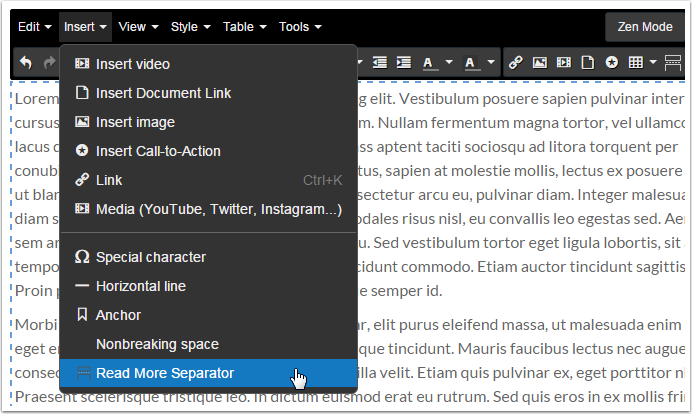Switch to Zen Mode
Viewport: 692px width, 414px height.
click(645, 27)
